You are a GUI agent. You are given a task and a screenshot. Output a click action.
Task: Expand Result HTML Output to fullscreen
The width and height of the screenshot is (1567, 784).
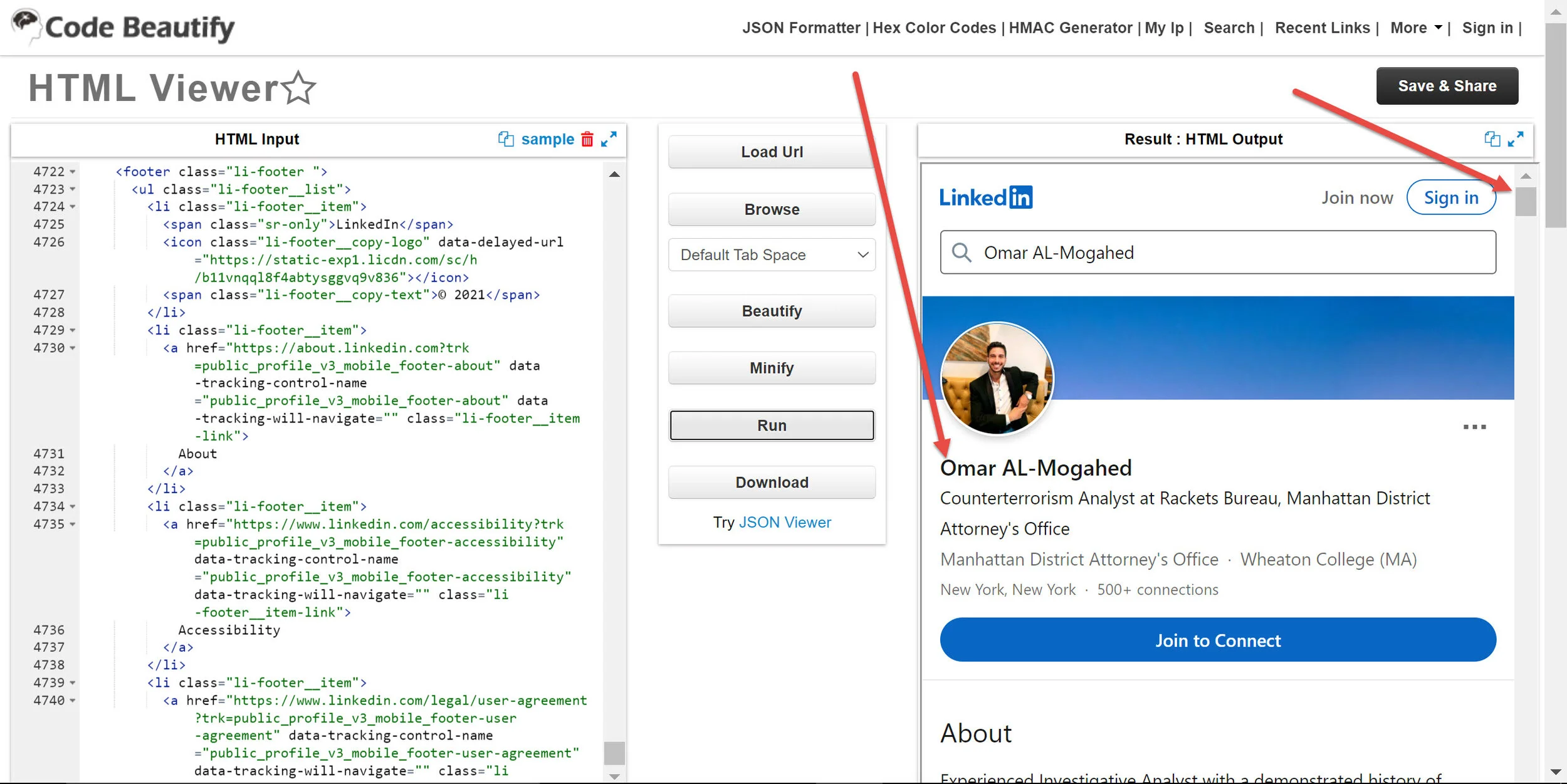coord(1516,139)
